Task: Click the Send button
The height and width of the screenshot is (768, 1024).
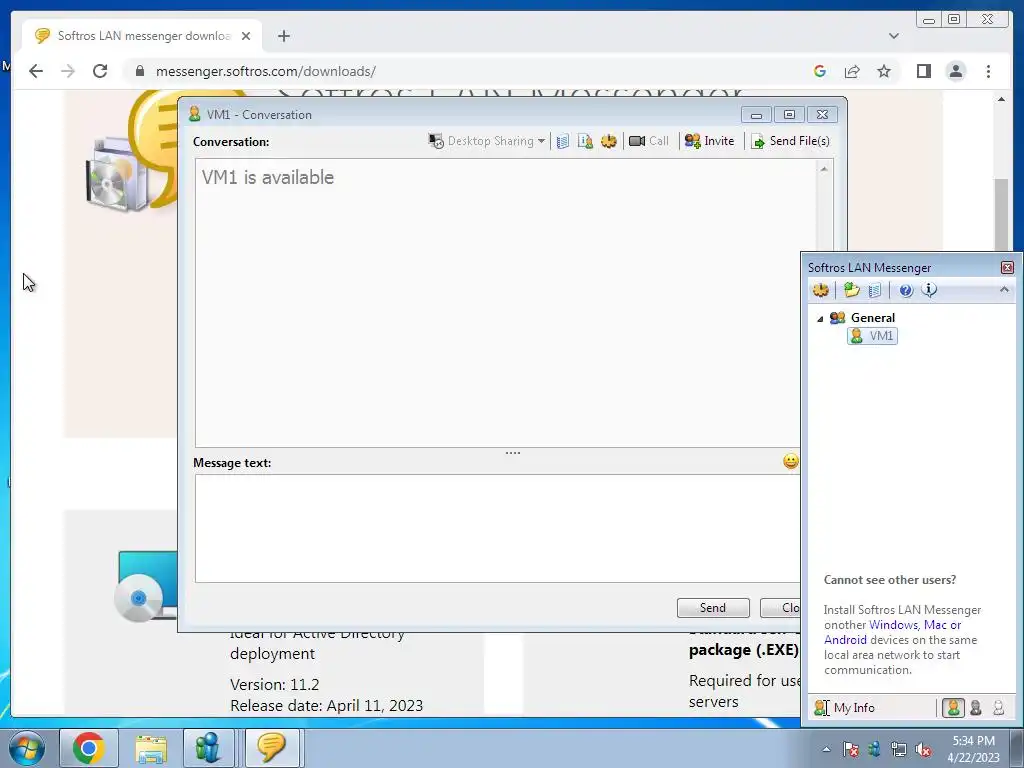Action: pyautogui.click(x=713, y=608)
